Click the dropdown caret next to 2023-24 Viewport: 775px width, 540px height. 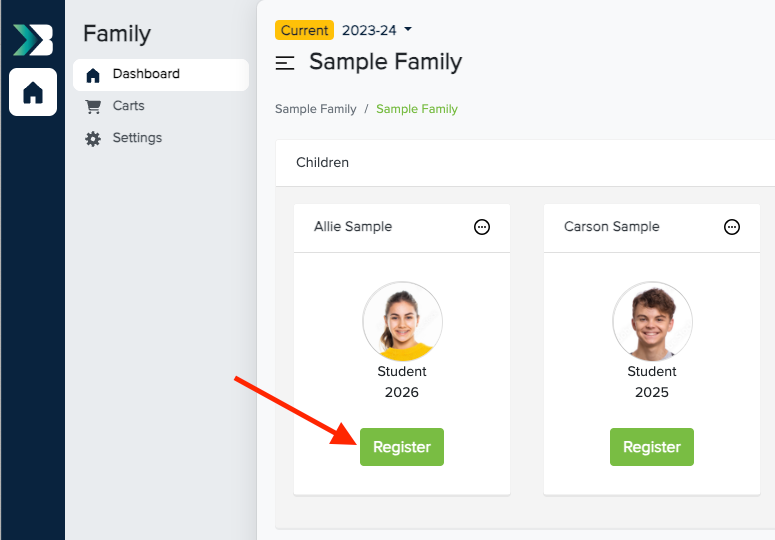click(x=408, y=30)
